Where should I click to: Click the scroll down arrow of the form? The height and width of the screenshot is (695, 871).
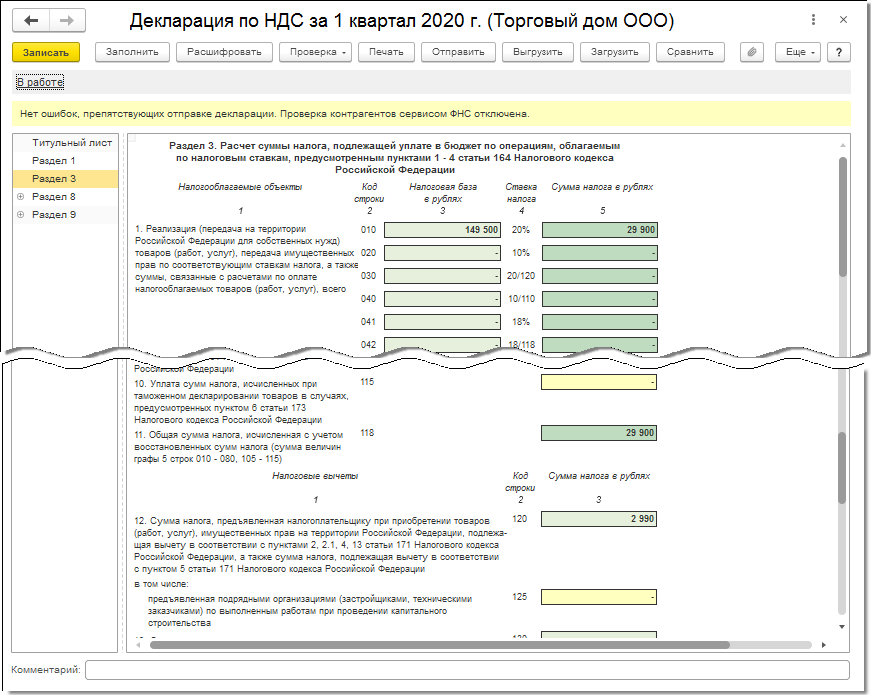pyautogui.click(x=842, y=627)
